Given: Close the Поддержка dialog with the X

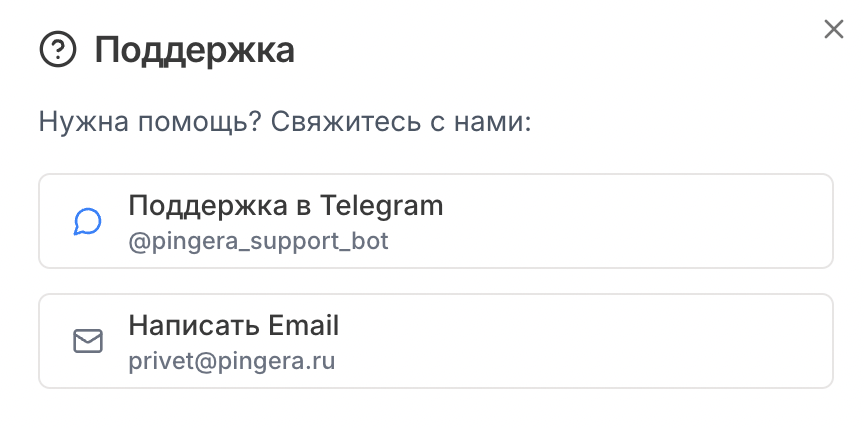Looking at the screenshot, I should (x=834, y=29).
